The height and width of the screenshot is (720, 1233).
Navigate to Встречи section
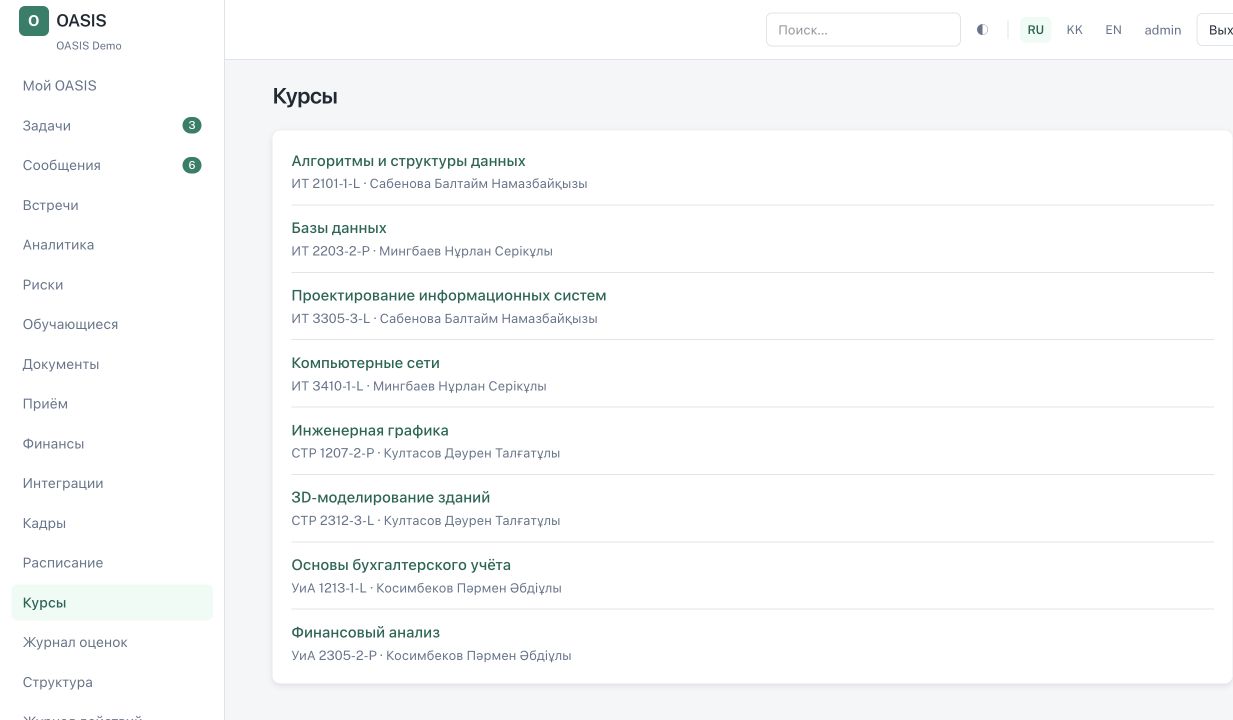[112, 205]
